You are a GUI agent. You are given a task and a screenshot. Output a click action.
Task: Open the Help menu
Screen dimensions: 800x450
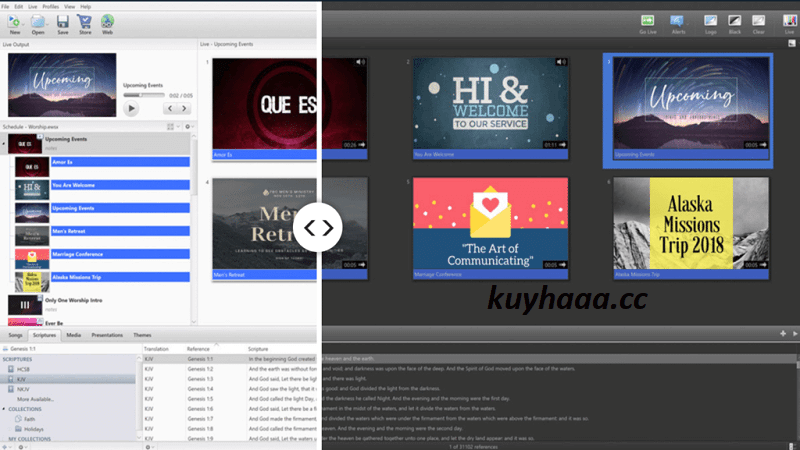pos(86,7)
